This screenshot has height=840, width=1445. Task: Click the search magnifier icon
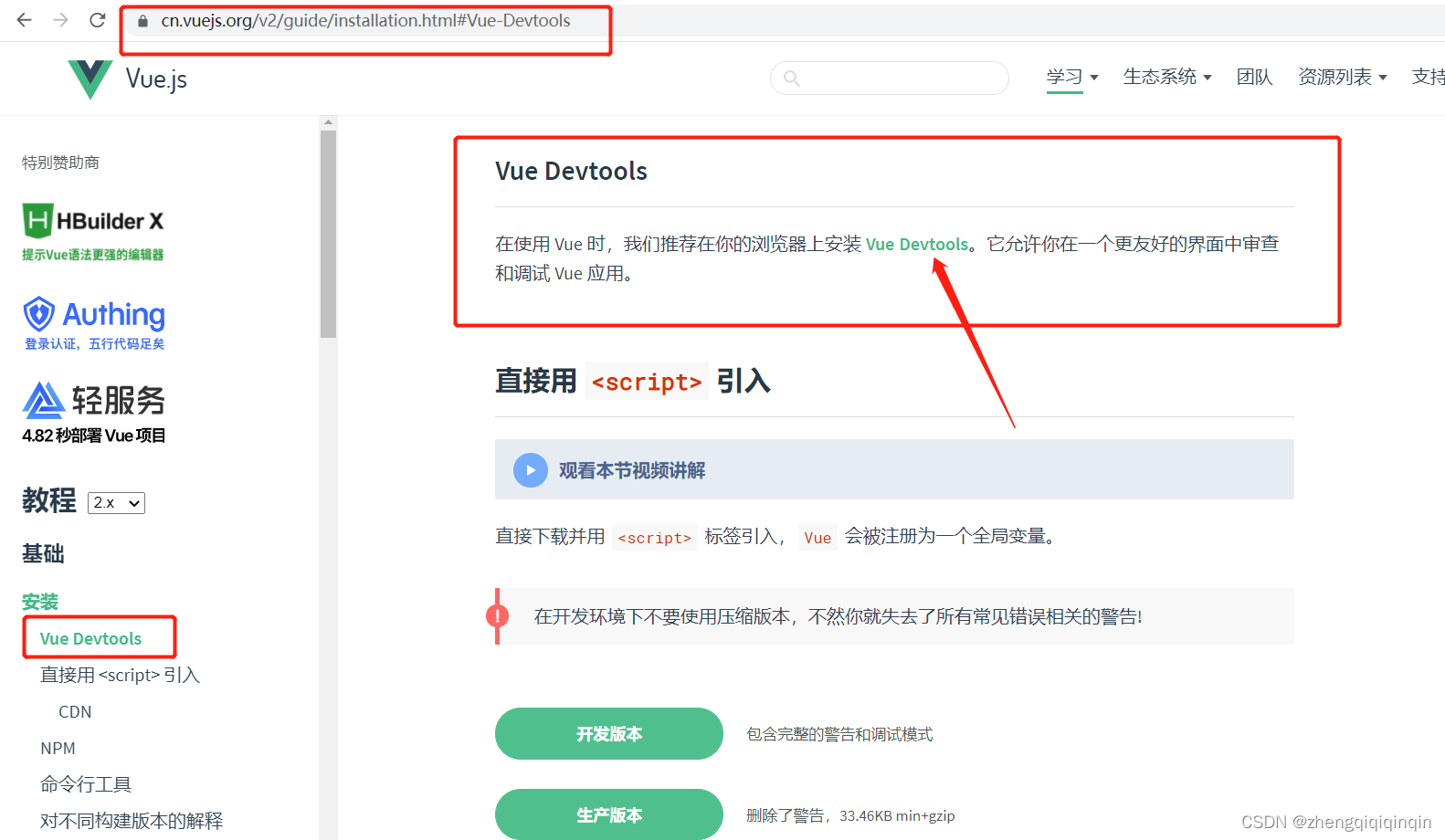[792, 79]
